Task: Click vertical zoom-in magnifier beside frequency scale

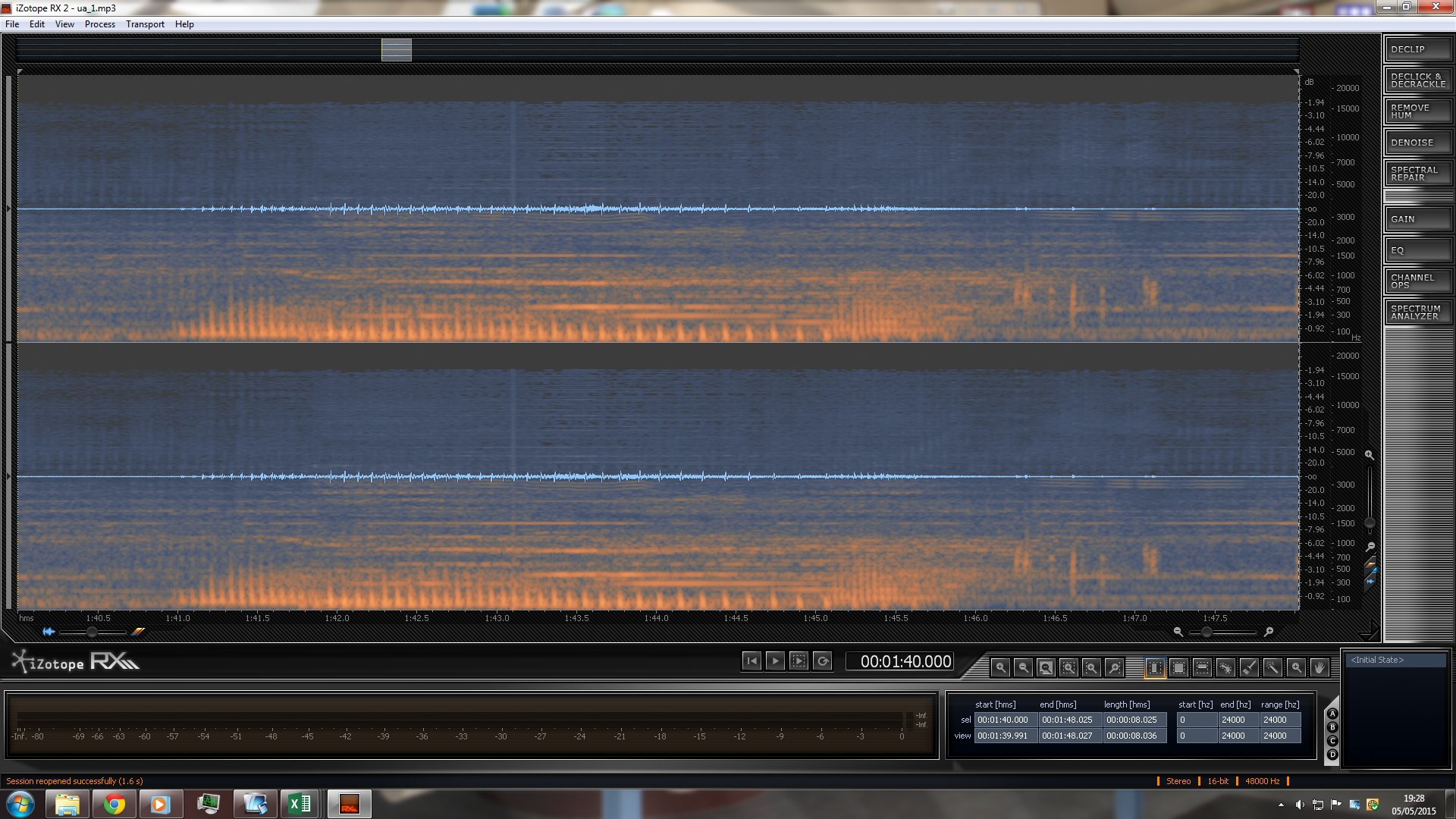Action: click(1370, 455)
